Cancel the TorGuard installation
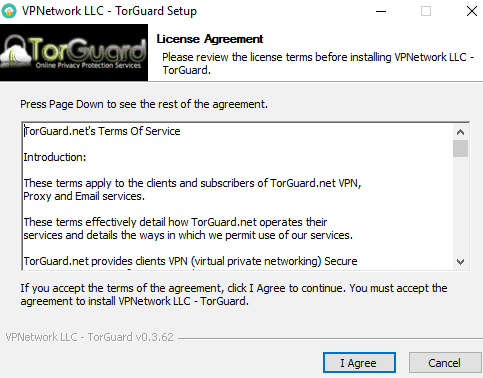Viewport: 483px width, 378px height. point(445,363)
